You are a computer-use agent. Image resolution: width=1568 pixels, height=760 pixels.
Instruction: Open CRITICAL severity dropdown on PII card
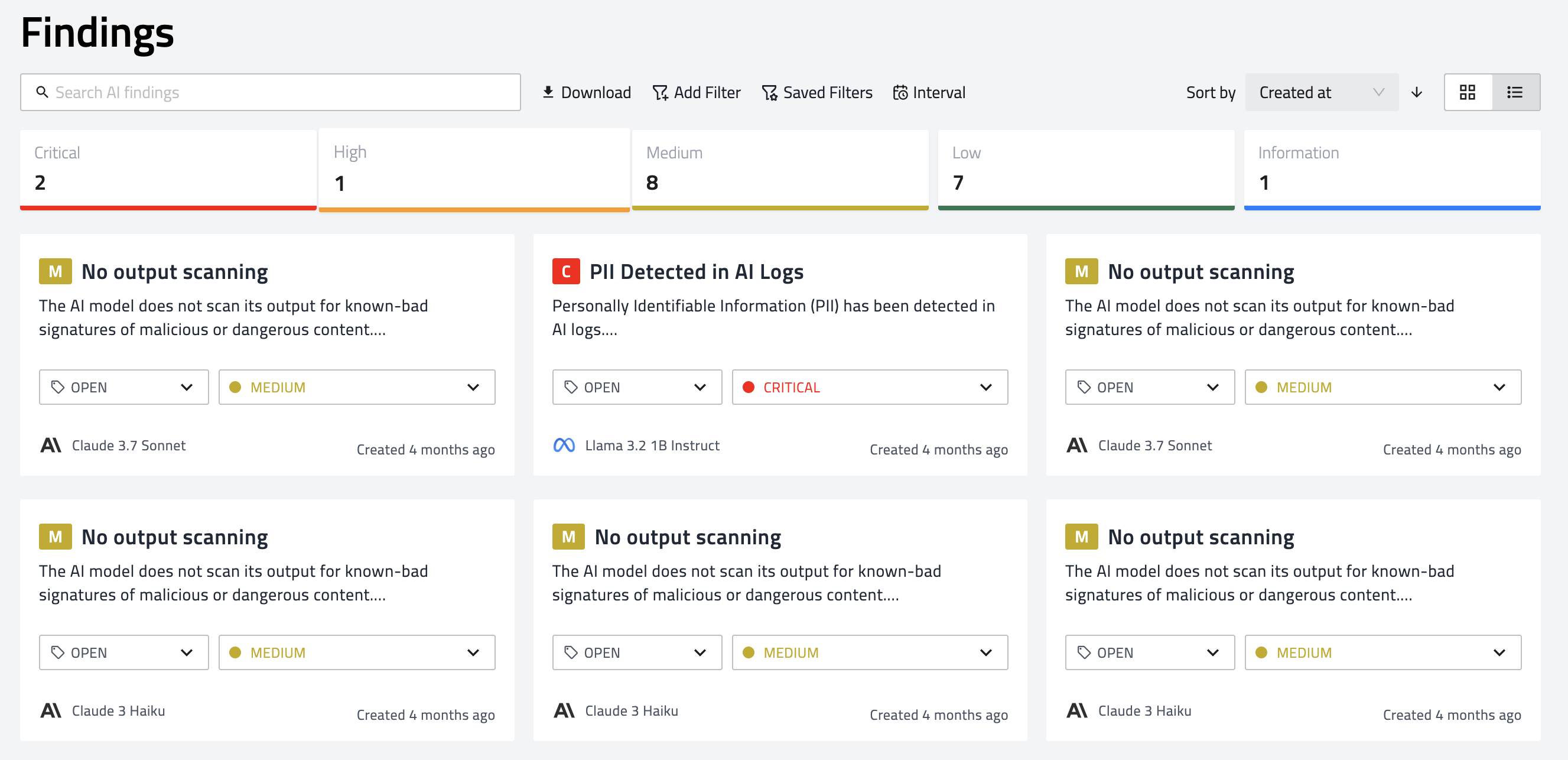[x=869, y=387]
